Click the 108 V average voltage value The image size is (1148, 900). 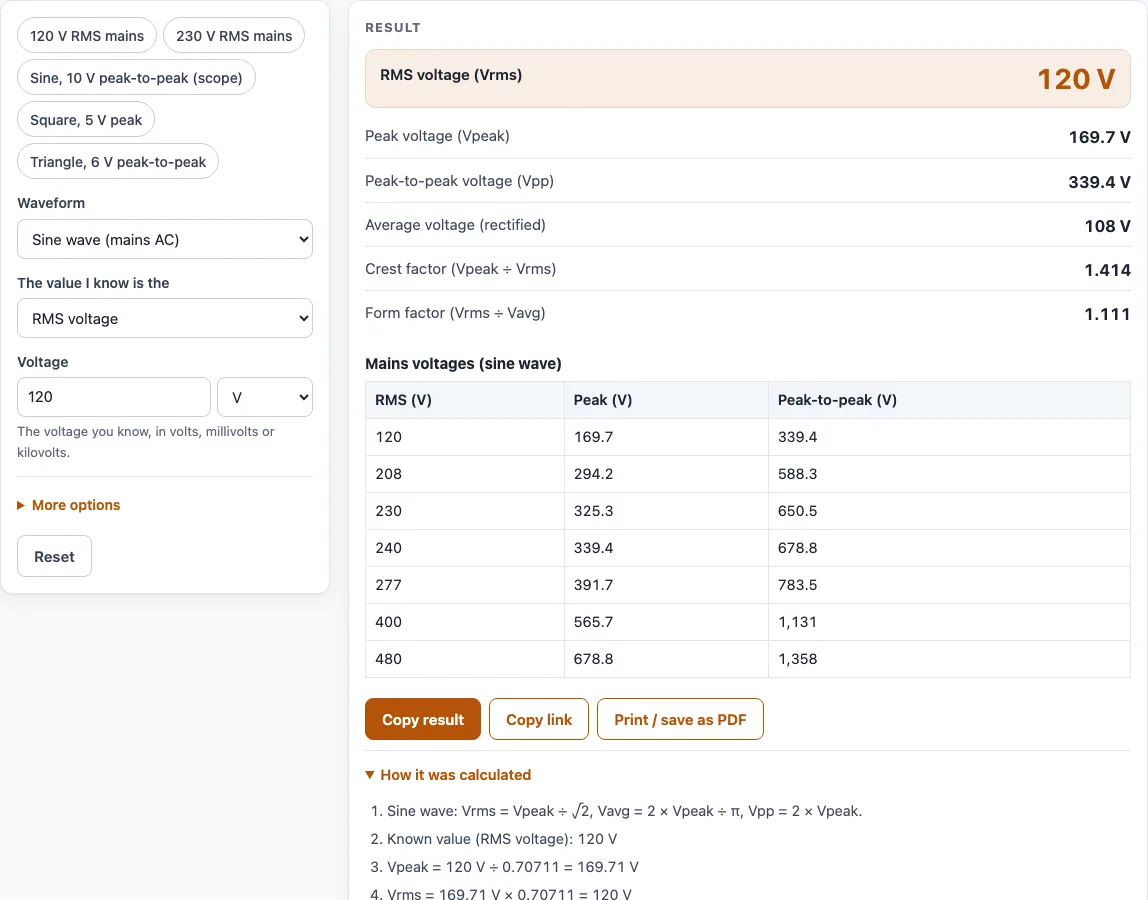[x=1108, y=226]
